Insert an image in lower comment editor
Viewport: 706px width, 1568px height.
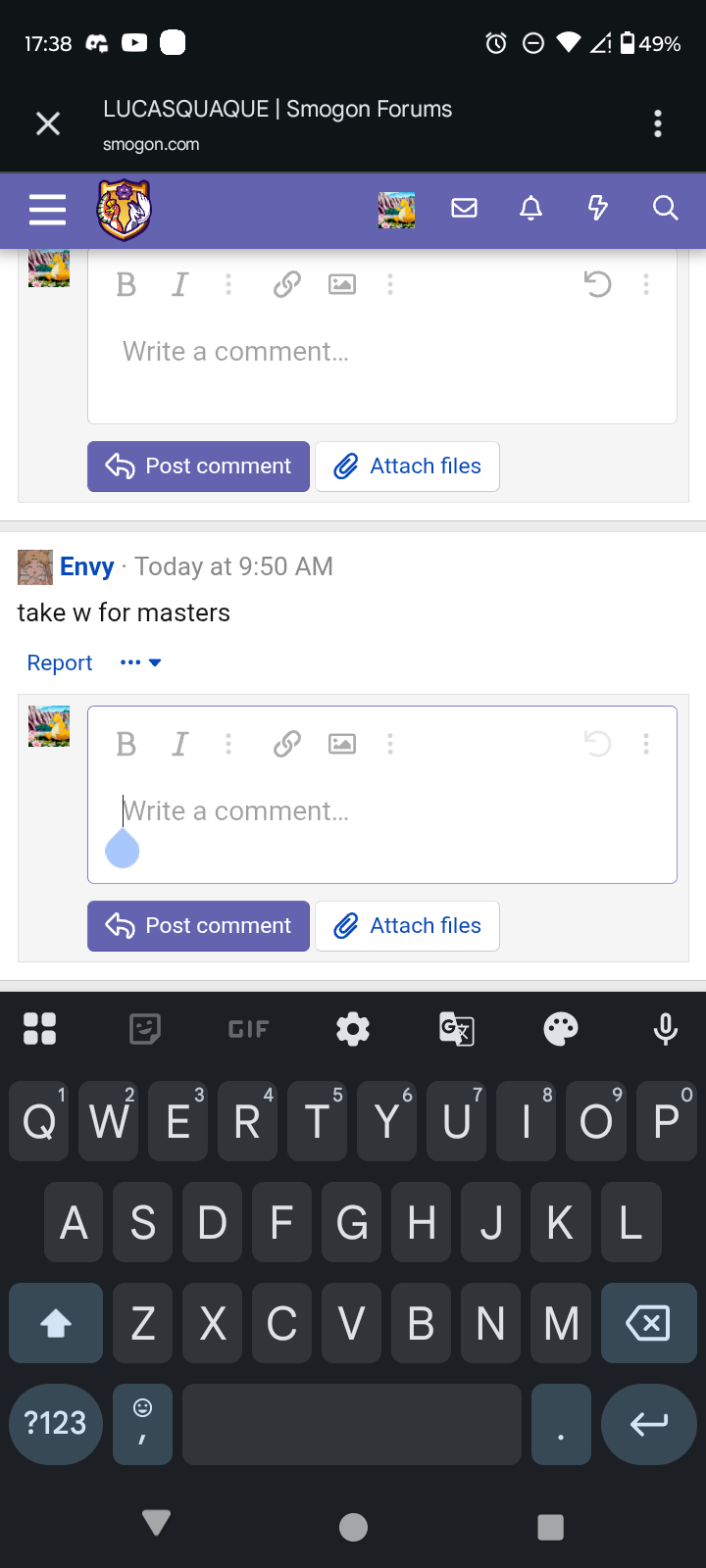[x=342, y=744]
